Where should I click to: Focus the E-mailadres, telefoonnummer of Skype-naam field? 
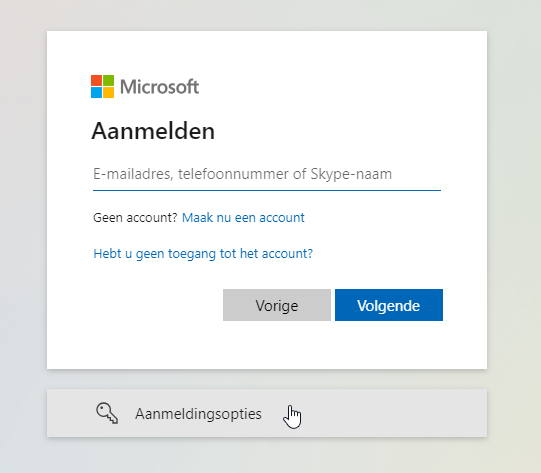[267, 174]
